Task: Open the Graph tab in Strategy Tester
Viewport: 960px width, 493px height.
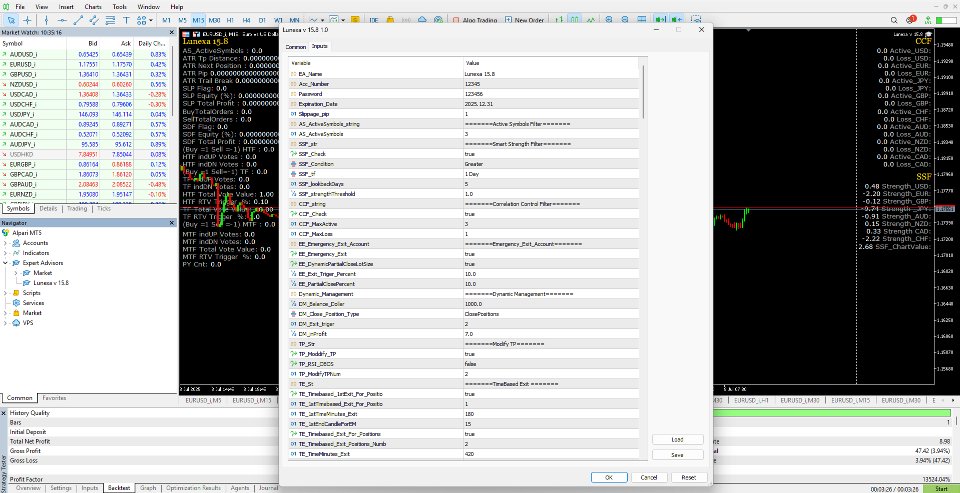Action: pyautogui.click(x=148, y=488)
